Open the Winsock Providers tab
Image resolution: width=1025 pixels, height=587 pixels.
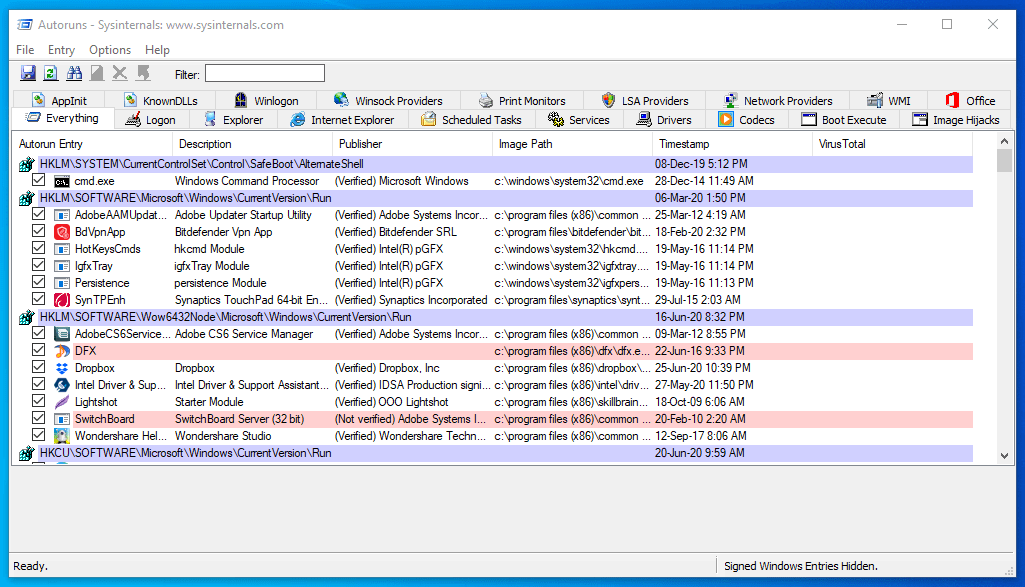point(388,101)
